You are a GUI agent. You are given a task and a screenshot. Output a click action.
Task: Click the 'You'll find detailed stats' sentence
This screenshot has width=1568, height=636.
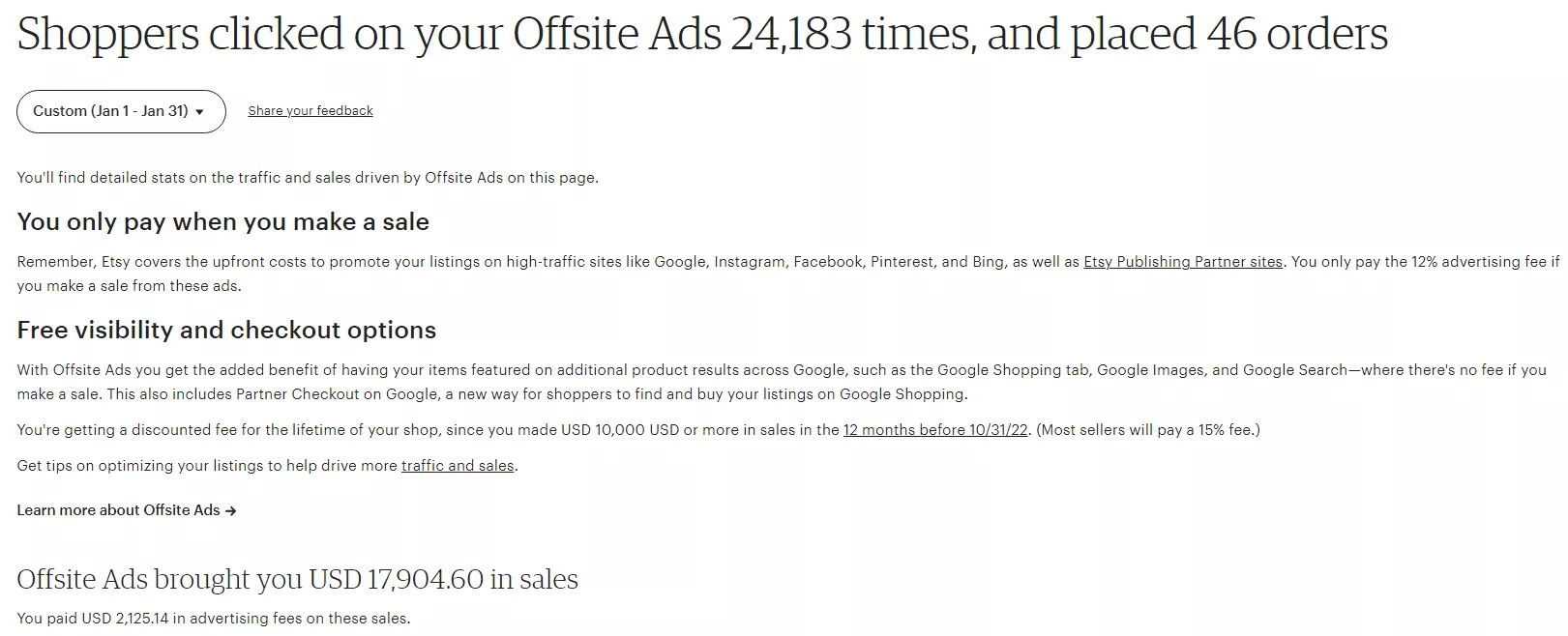click(308, 178)
